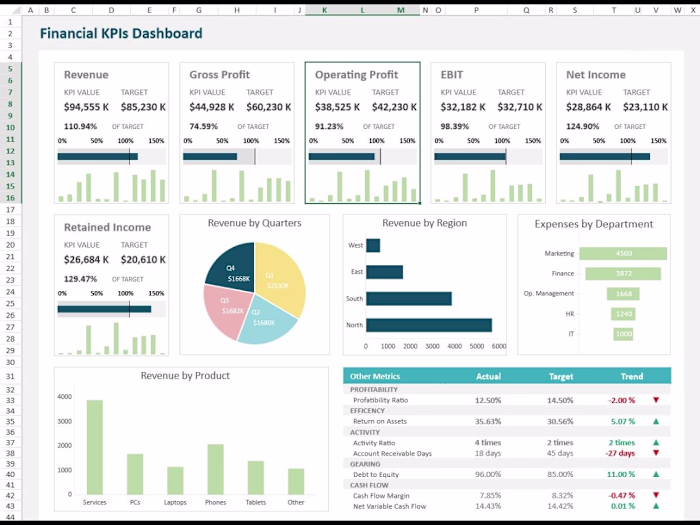Click Debt to Equity trend 11.00 %

pyautogui.click(x=621, y=475)
